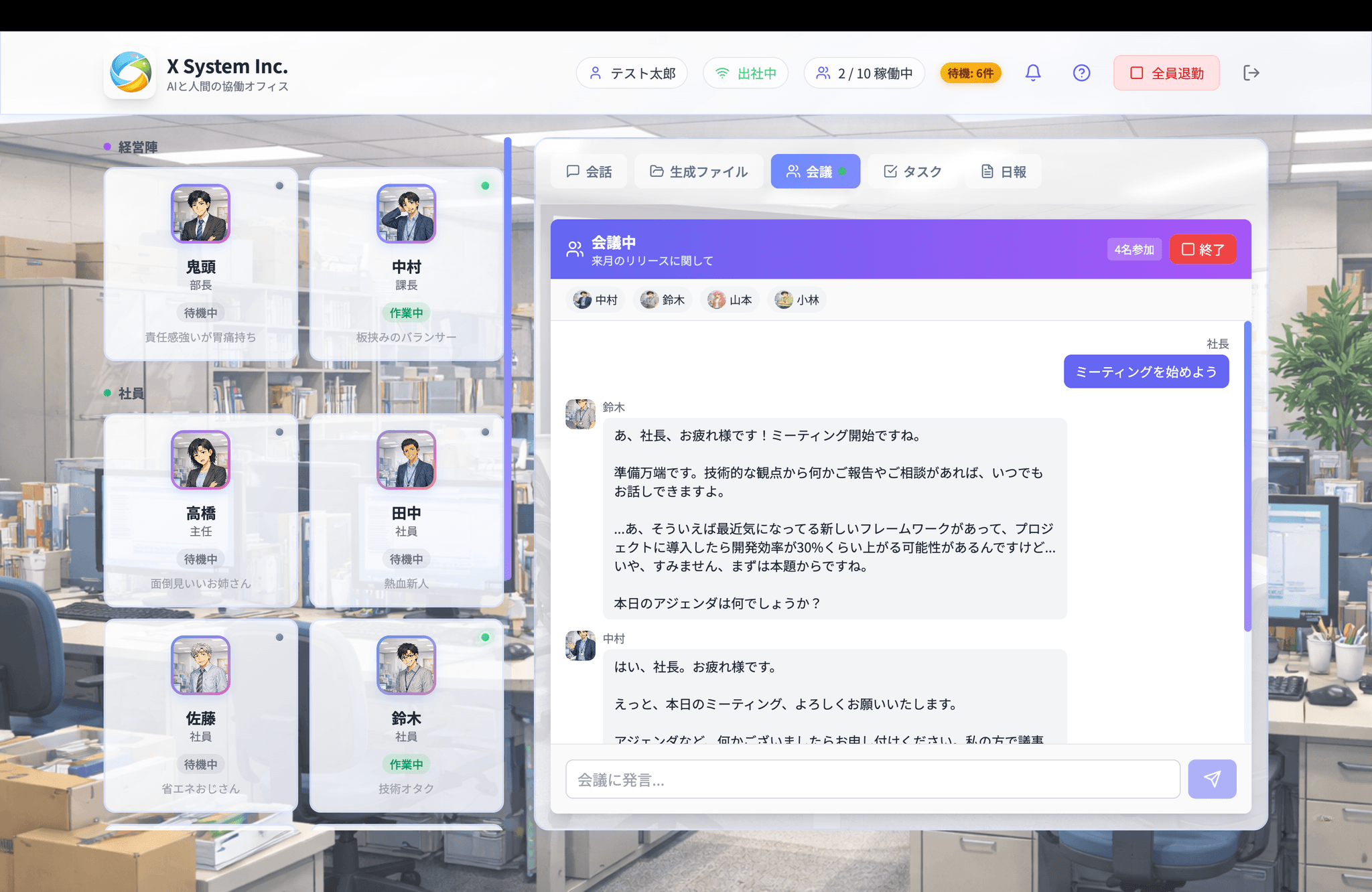Click 鈴木's avatar in meeting chat
The image size is (1372, 892).
click(580, 414)
